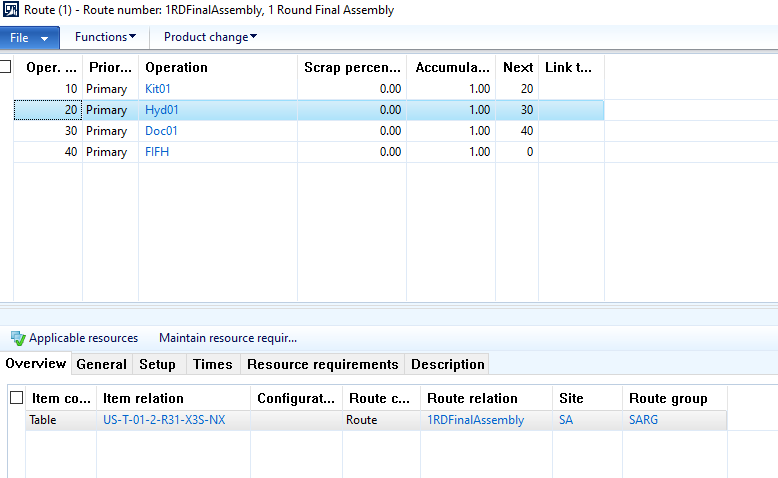This screenshot has height=478, width=778.
Task: Sort by the Accumulated column header
Action: 452,68
